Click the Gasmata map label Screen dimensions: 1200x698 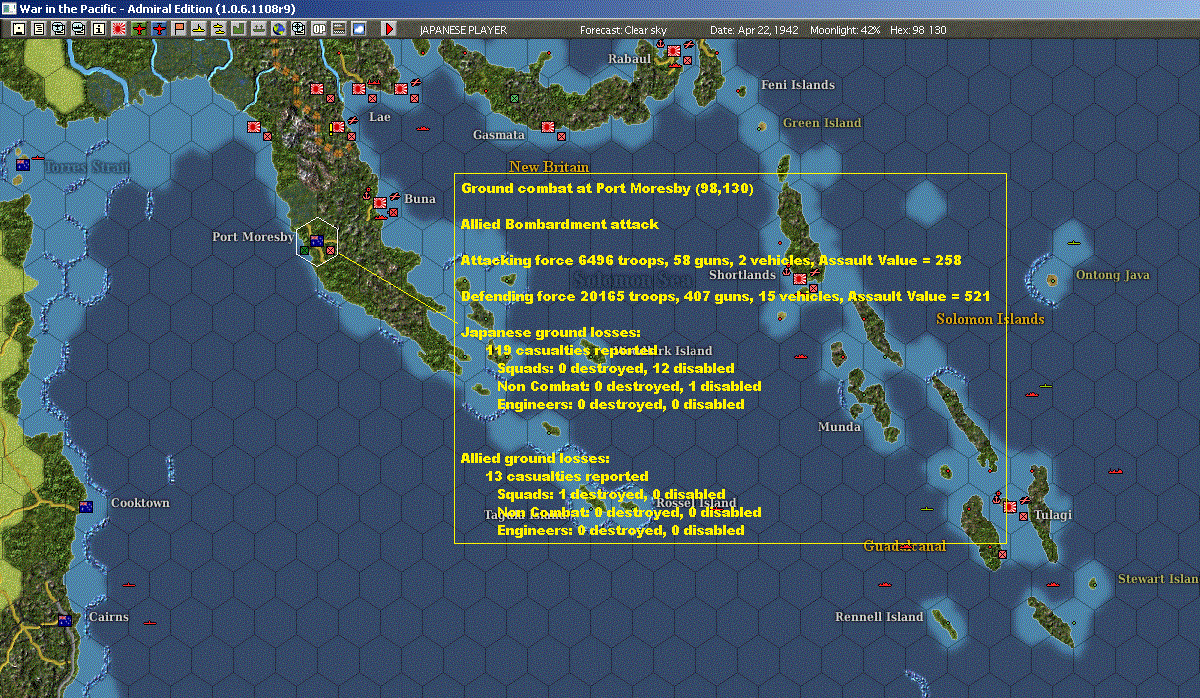(x=499, y=135)
